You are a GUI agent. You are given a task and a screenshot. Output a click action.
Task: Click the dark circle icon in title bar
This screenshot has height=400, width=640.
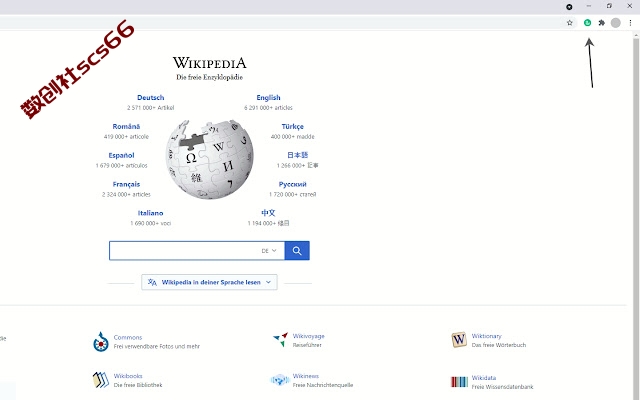tap(569, 7)
